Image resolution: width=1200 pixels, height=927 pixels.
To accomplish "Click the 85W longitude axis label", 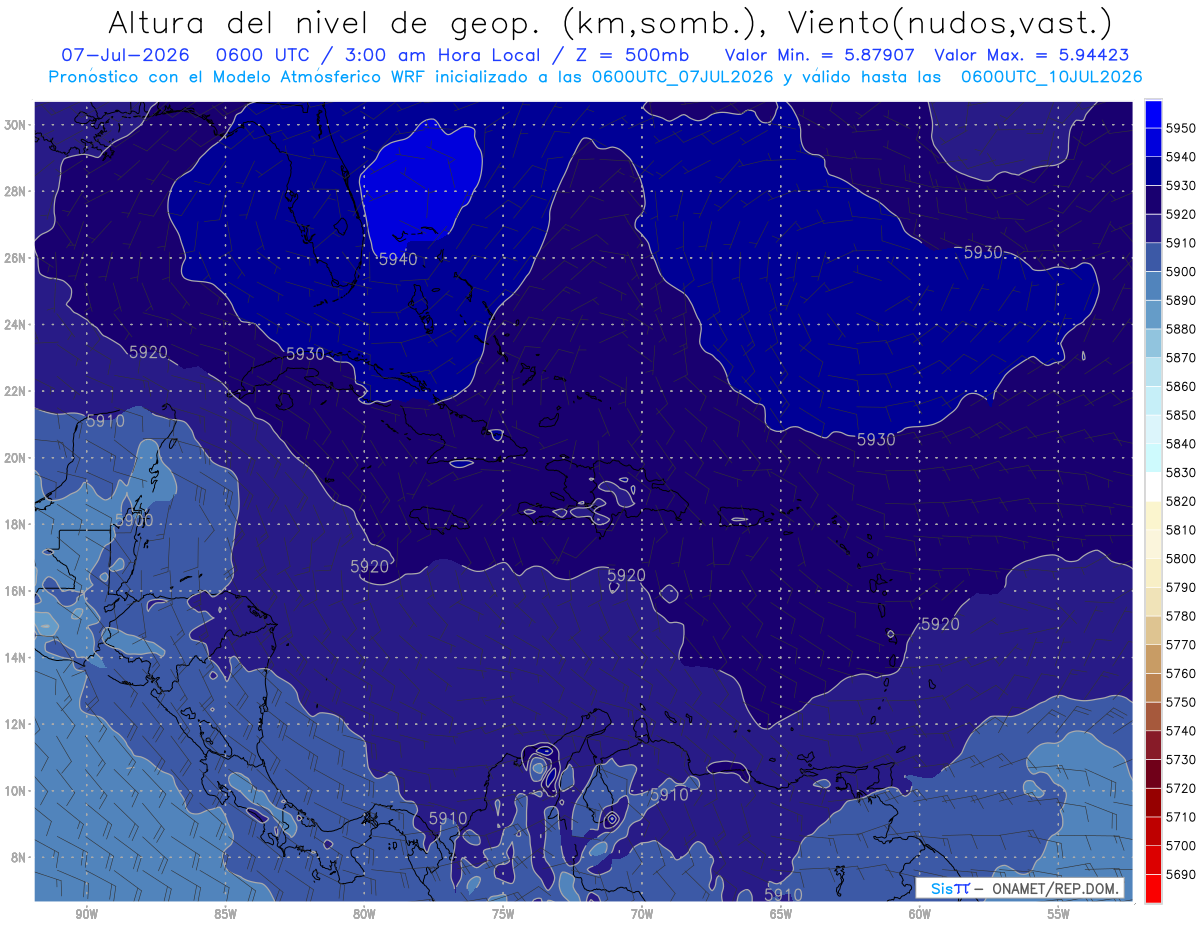I will click(225, 914).
